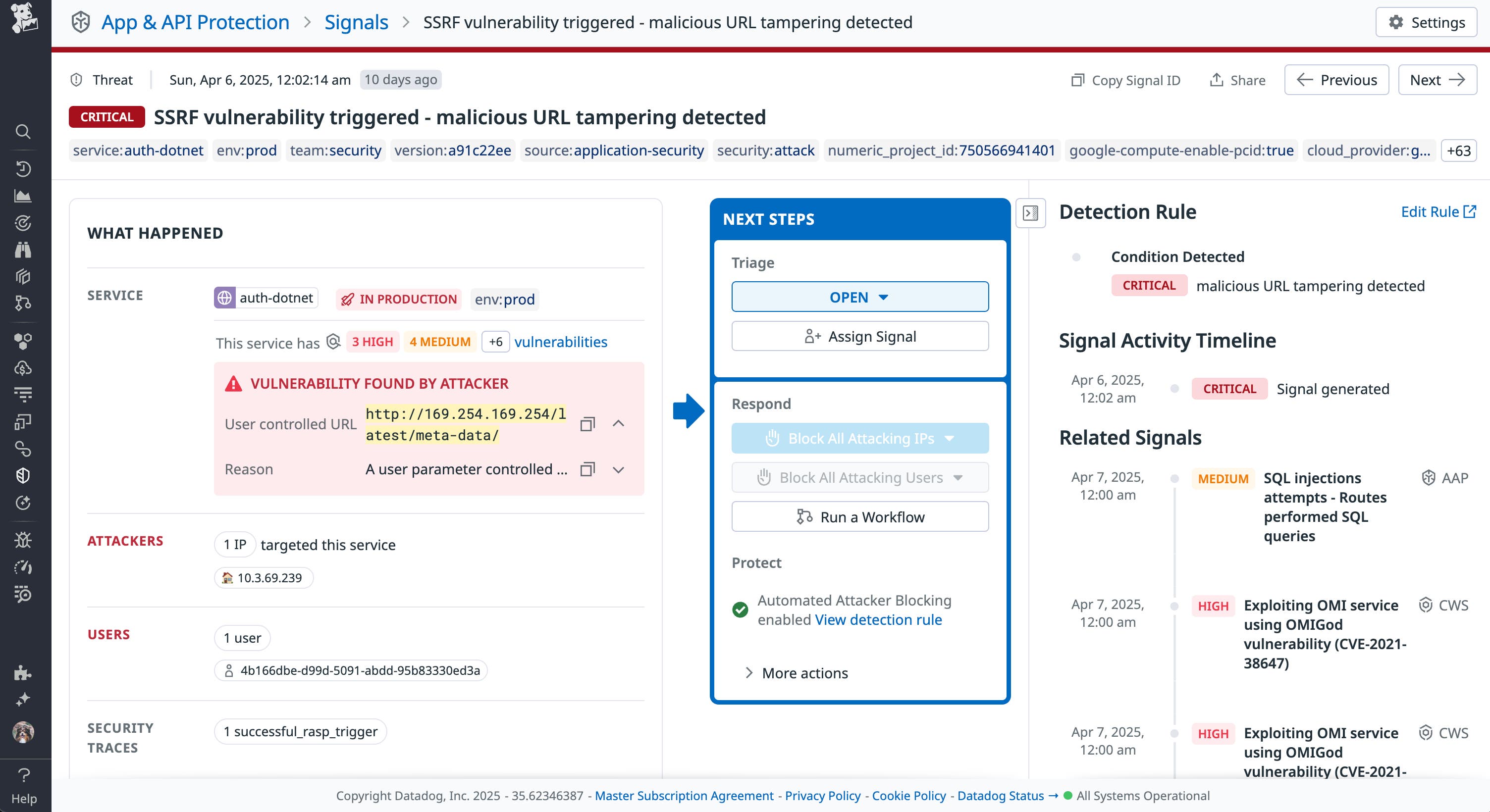The height and width of the screenshot is (812, 1490).
Task: Collapse the Detection Rule side panel
Action: tap(1031, 213)
